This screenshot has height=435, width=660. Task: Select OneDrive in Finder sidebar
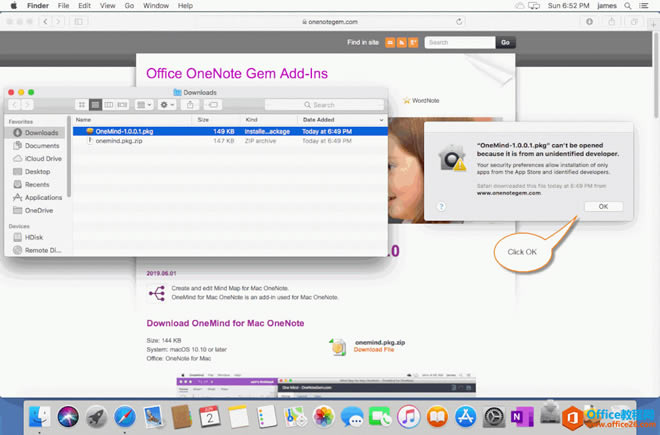[33, 210]
